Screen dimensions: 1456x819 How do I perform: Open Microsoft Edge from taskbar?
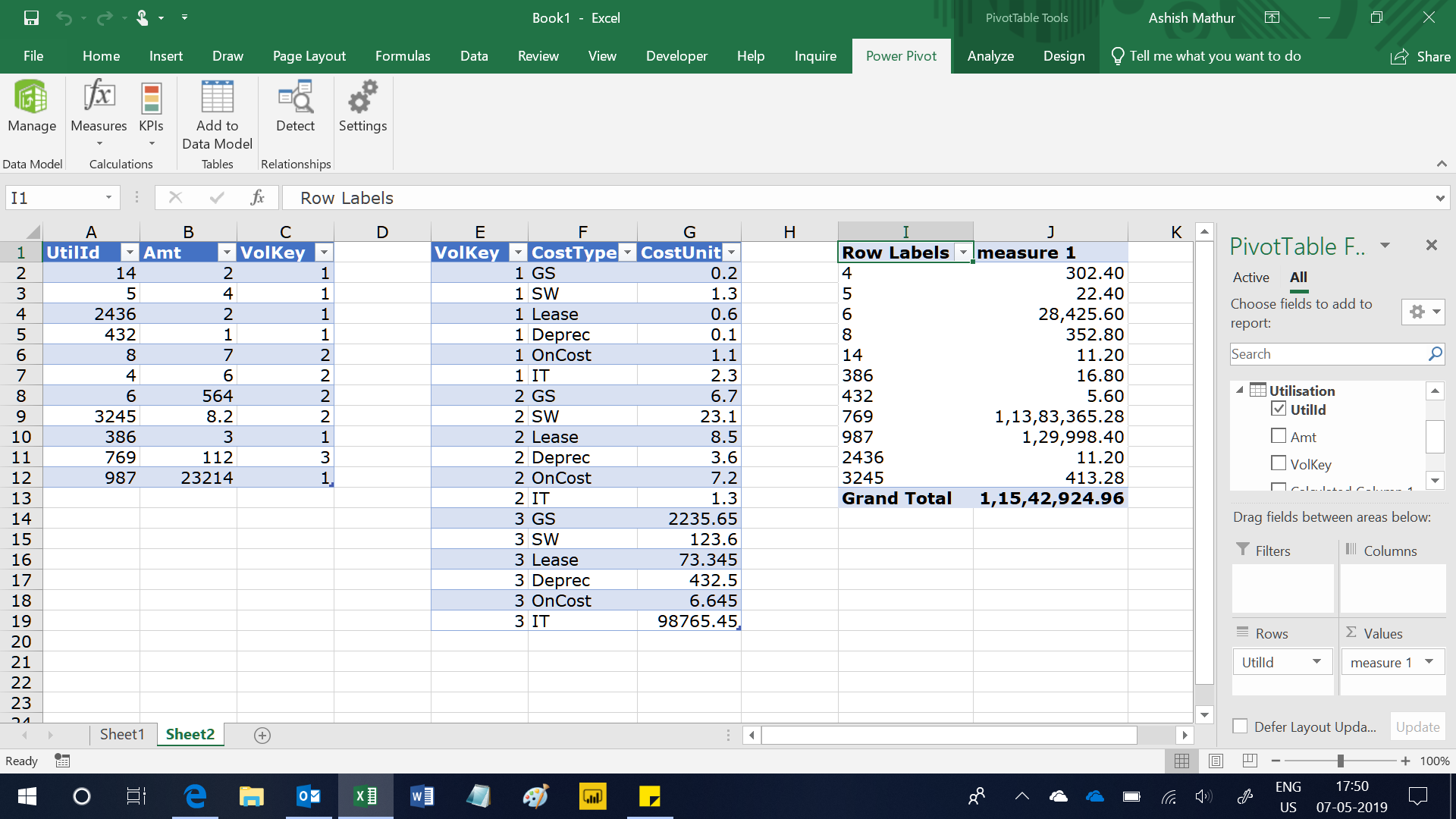click(195, 796)
